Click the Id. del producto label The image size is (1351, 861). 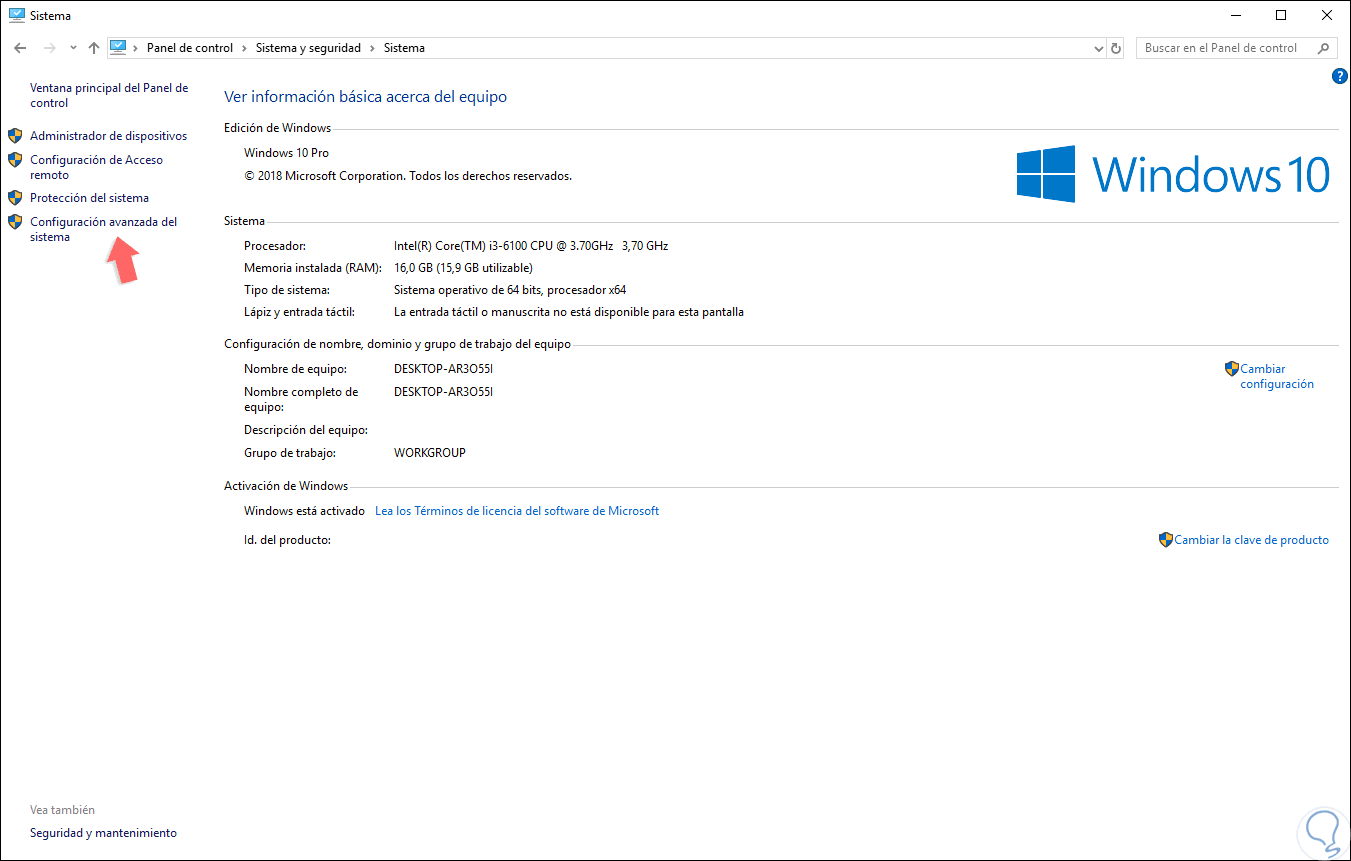point(287,540)
